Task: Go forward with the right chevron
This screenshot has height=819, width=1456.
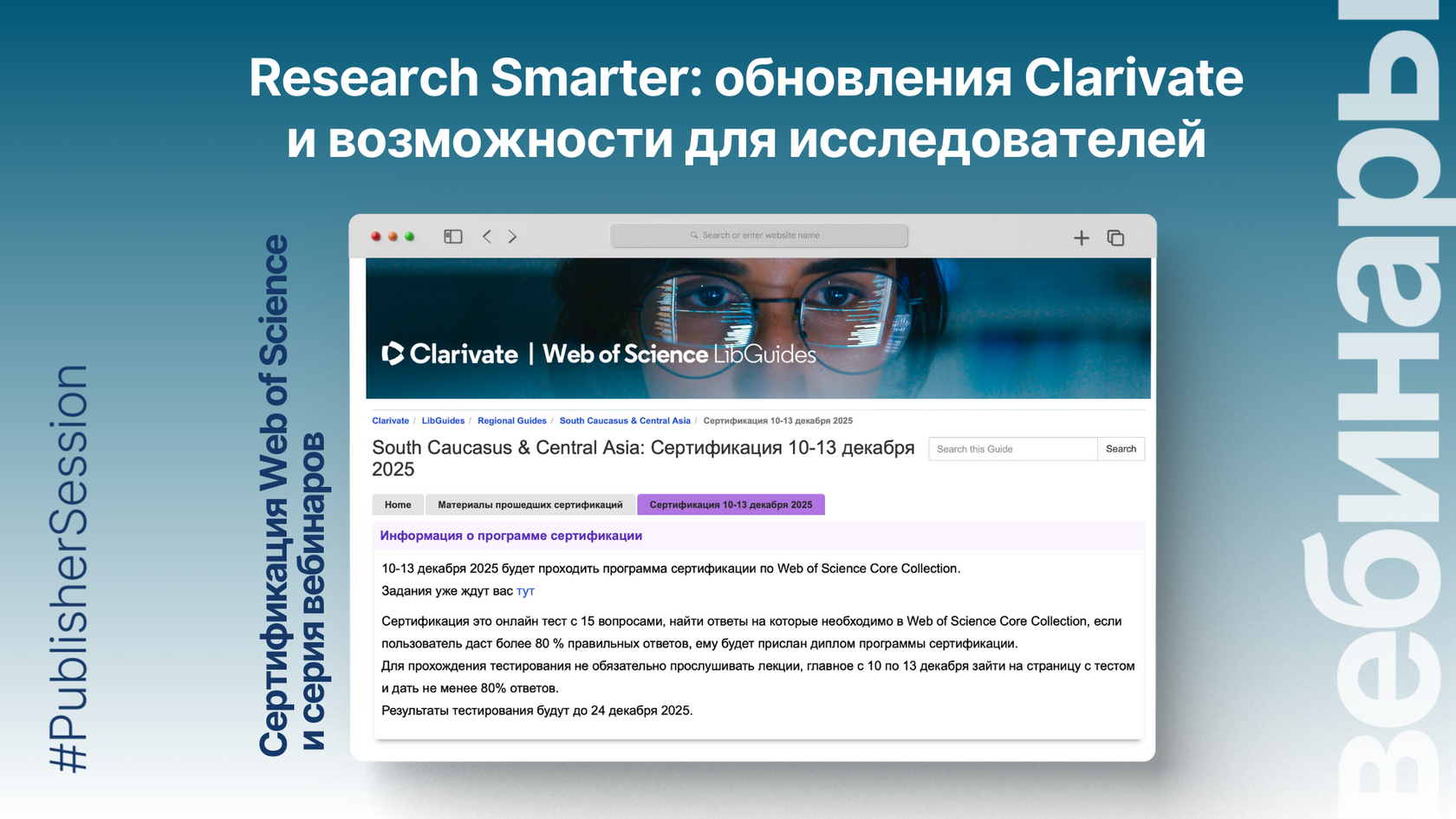Action: [x=512, y=237]
